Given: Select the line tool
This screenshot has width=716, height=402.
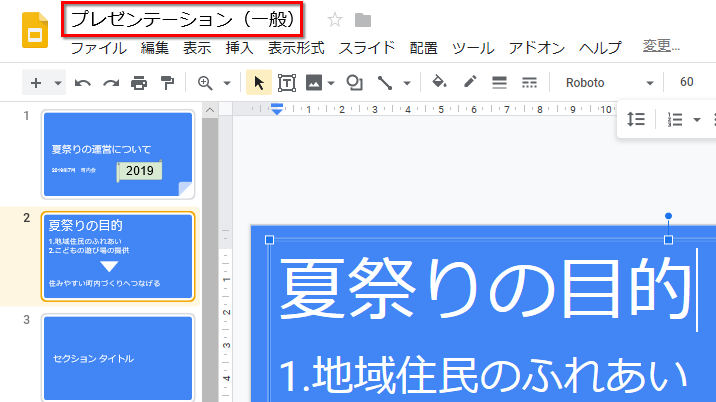Looking at the screenshot, I should [x=385, y=83].
